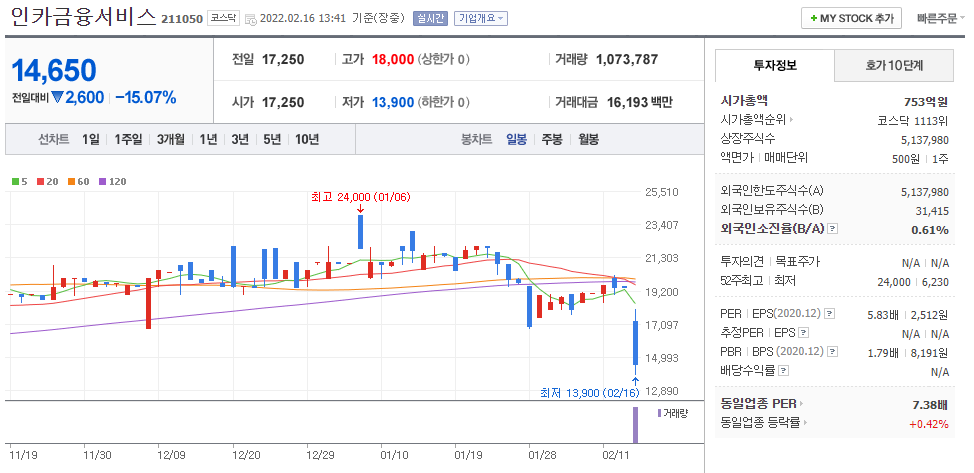Click the 12/20 date axis label

245,454
